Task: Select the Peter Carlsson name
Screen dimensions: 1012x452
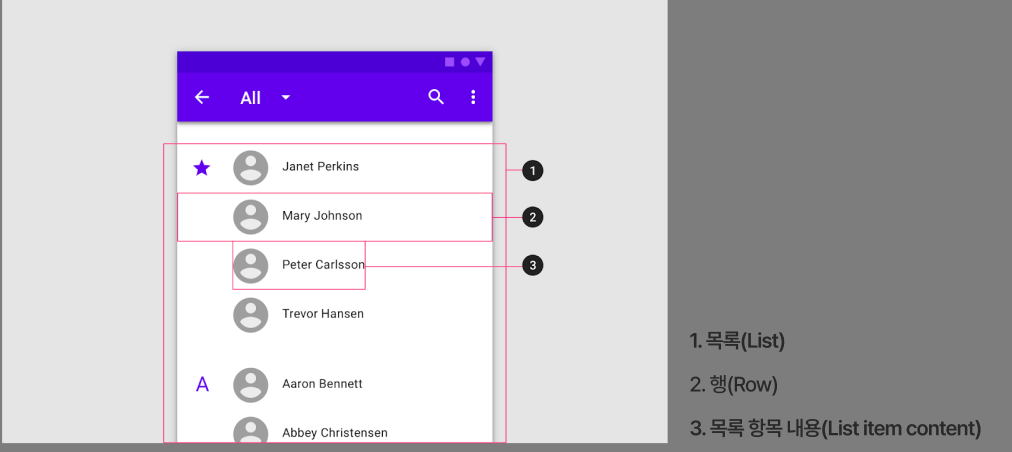Action: coord(323,265)
